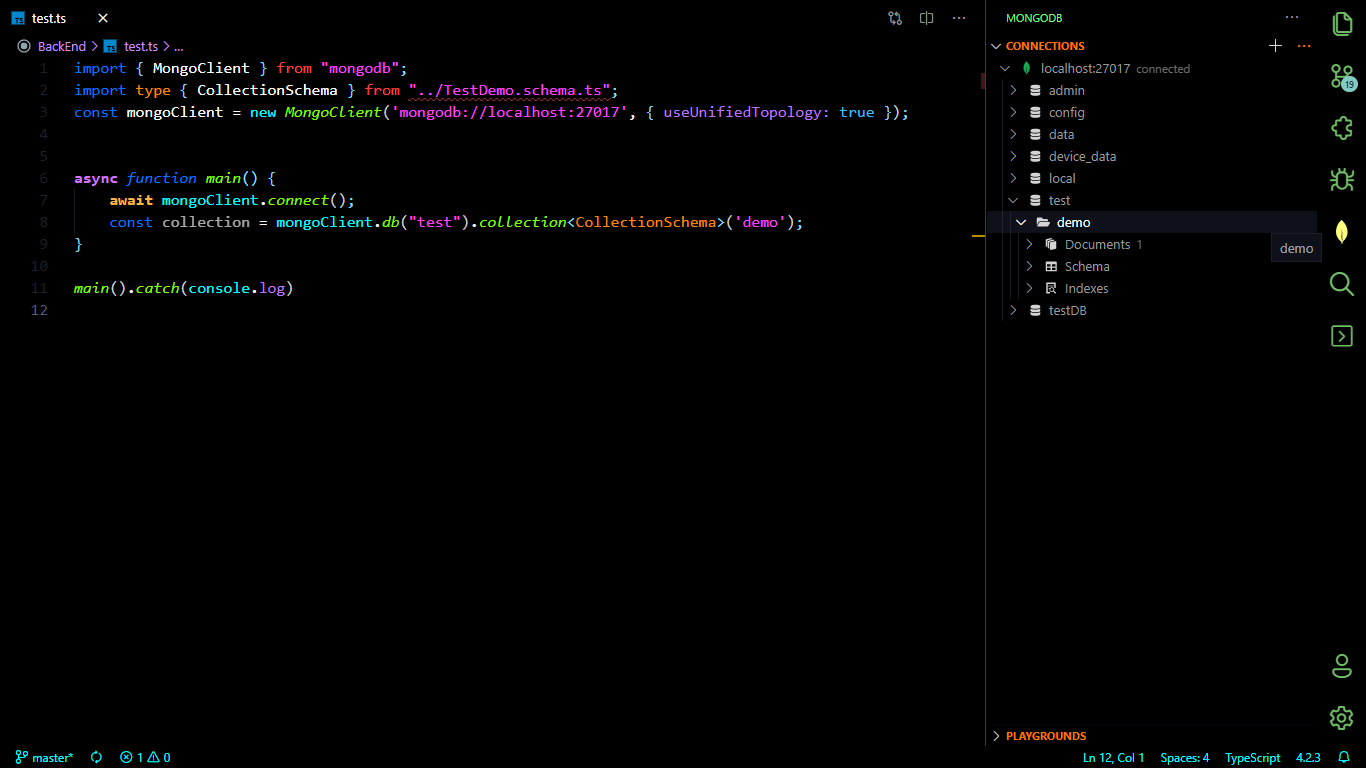
Task: Click test.ts in the breadcrumb
Action: click(141, 46)
